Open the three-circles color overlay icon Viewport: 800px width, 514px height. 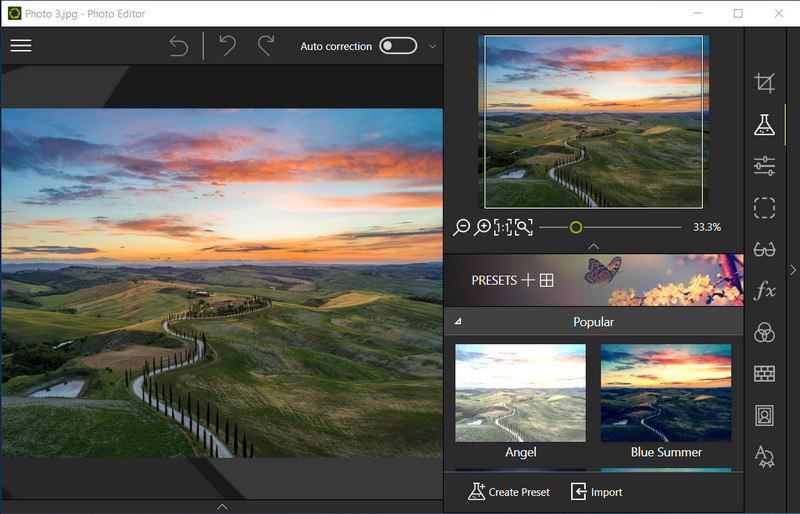pyautogui.click(x=764, y=332)
